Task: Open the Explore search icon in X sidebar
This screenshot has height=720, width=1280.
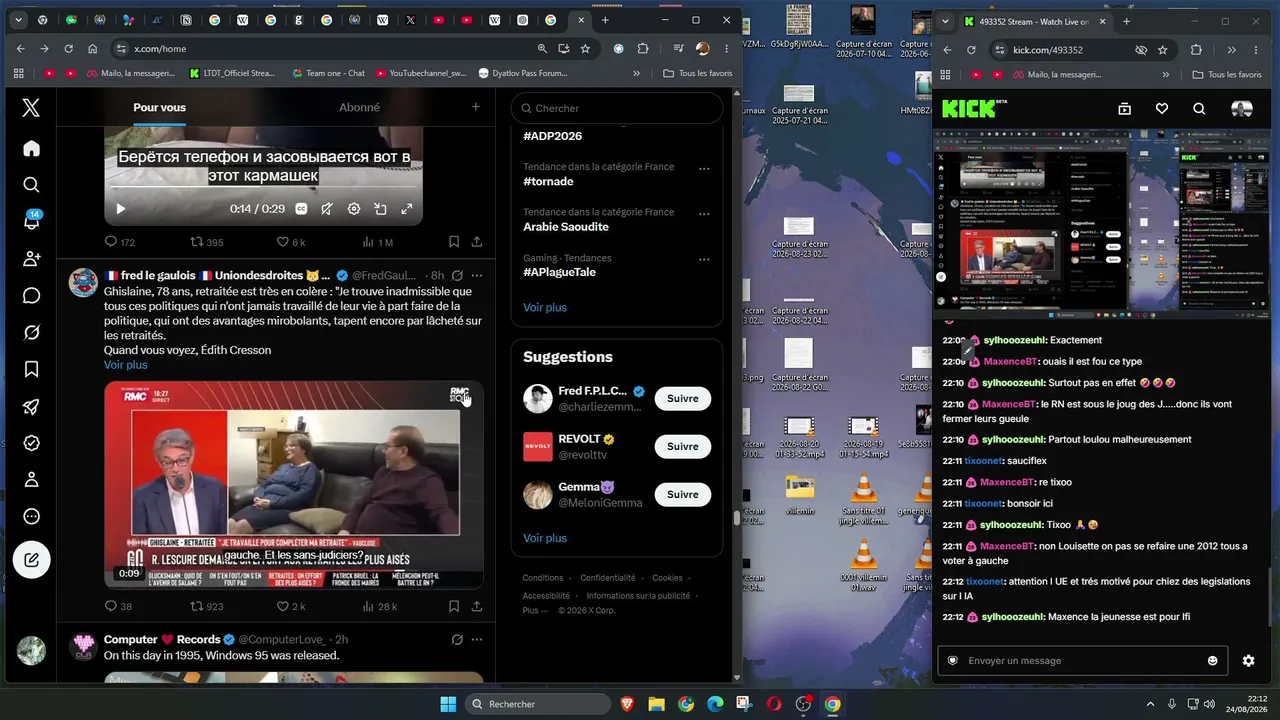Action: click(x=31, y=185)
